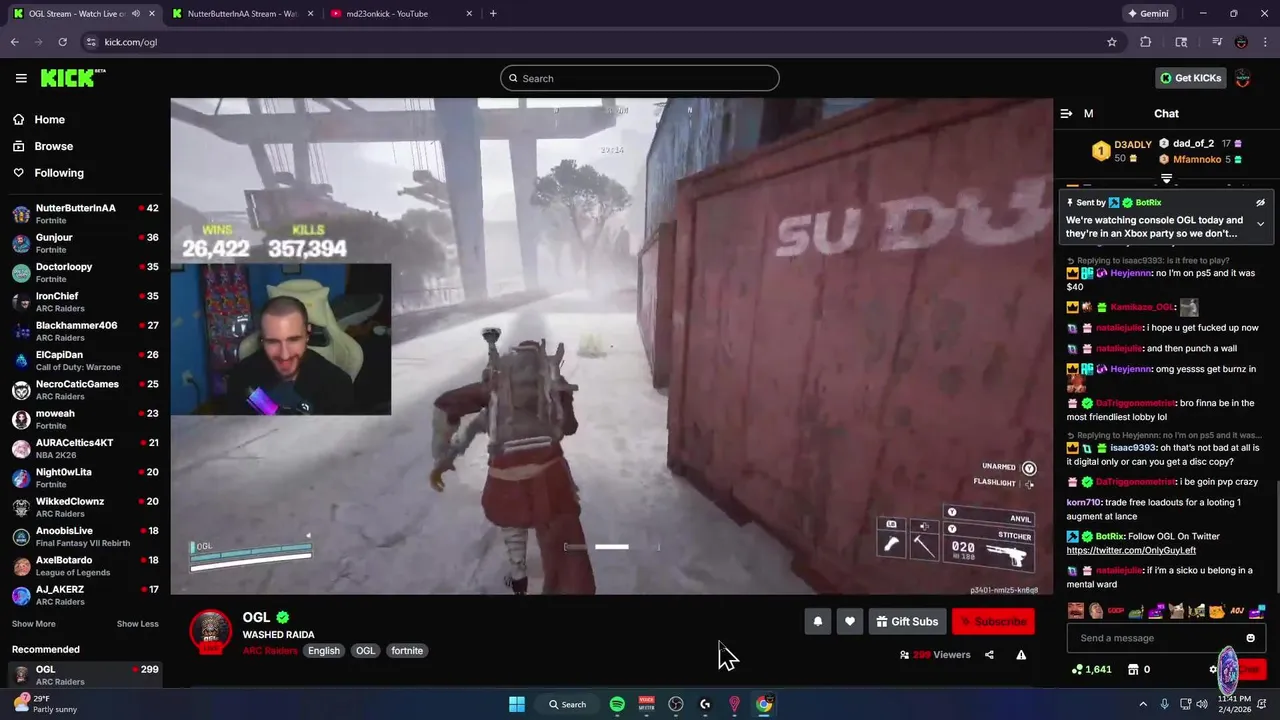The image size is (1280, 720).
Task: Open the NecroCaticGames channel in the sidebar
Action: (x=85, y=390)
